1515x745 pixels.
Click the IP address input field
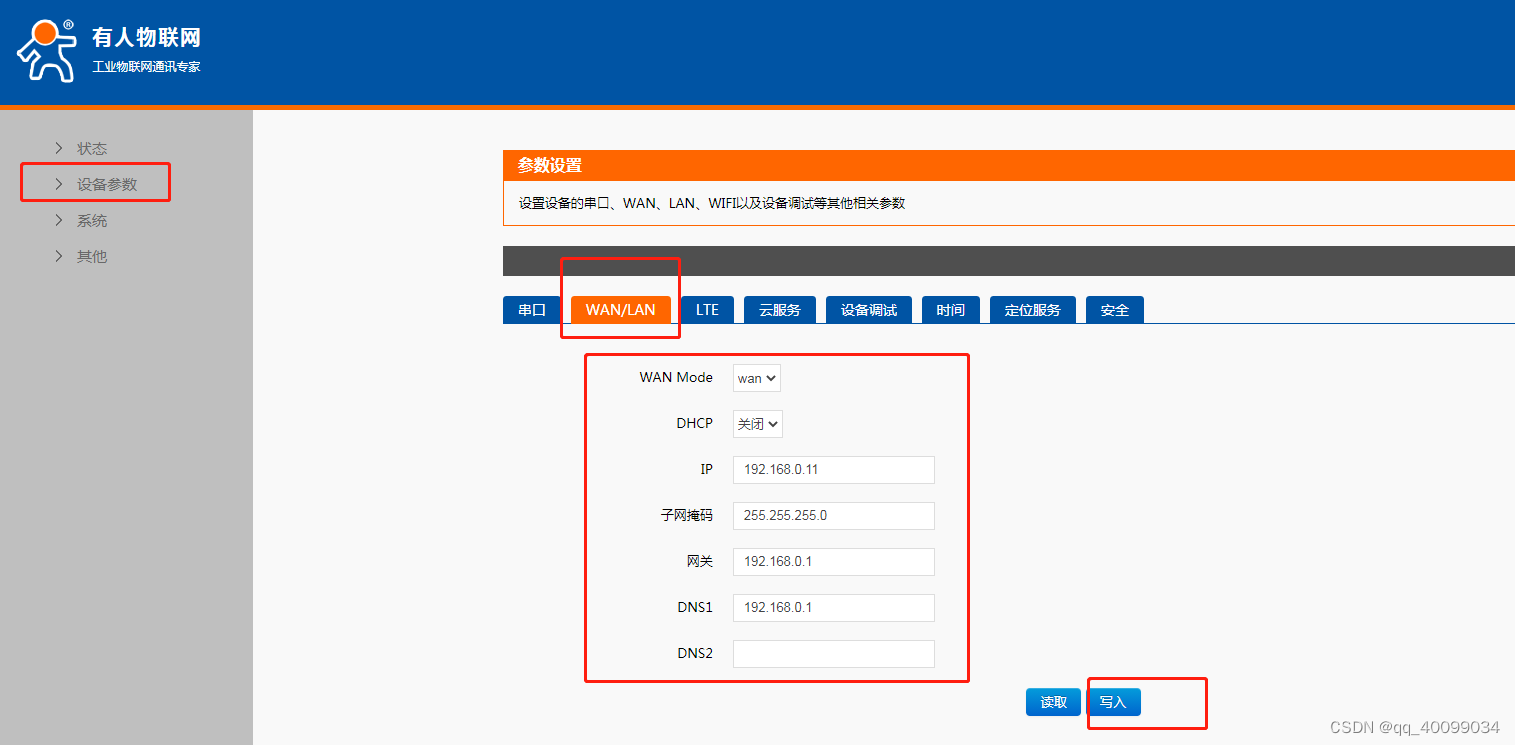tap(834, 470)
